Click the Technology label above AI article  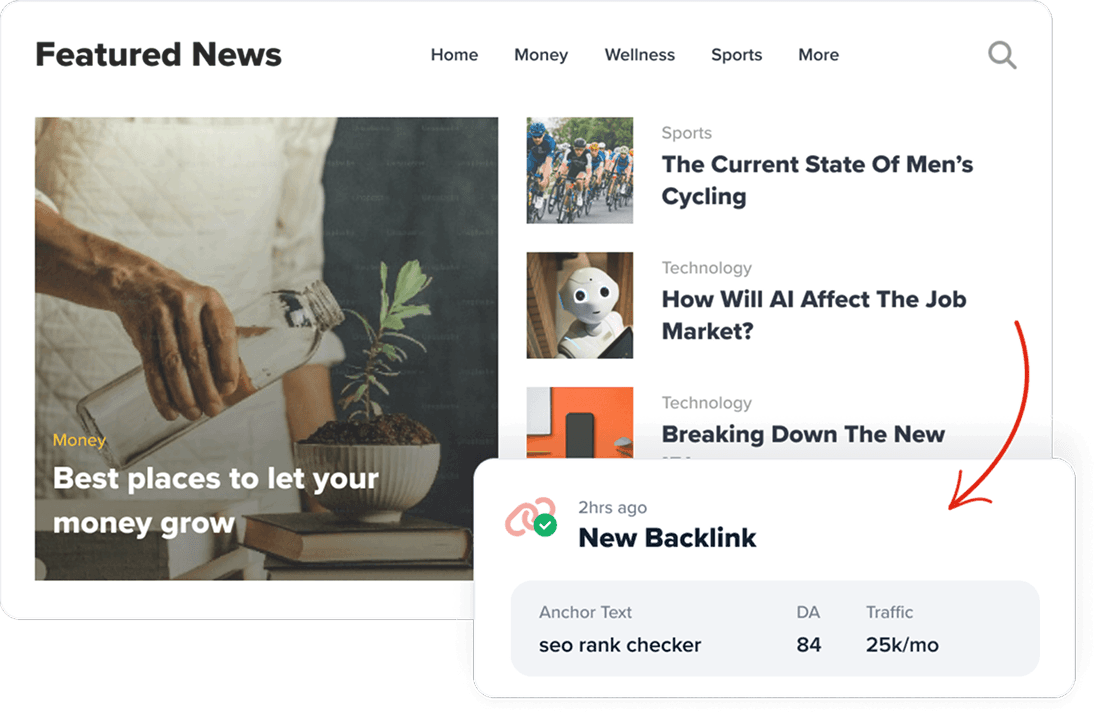click(707, 268)
